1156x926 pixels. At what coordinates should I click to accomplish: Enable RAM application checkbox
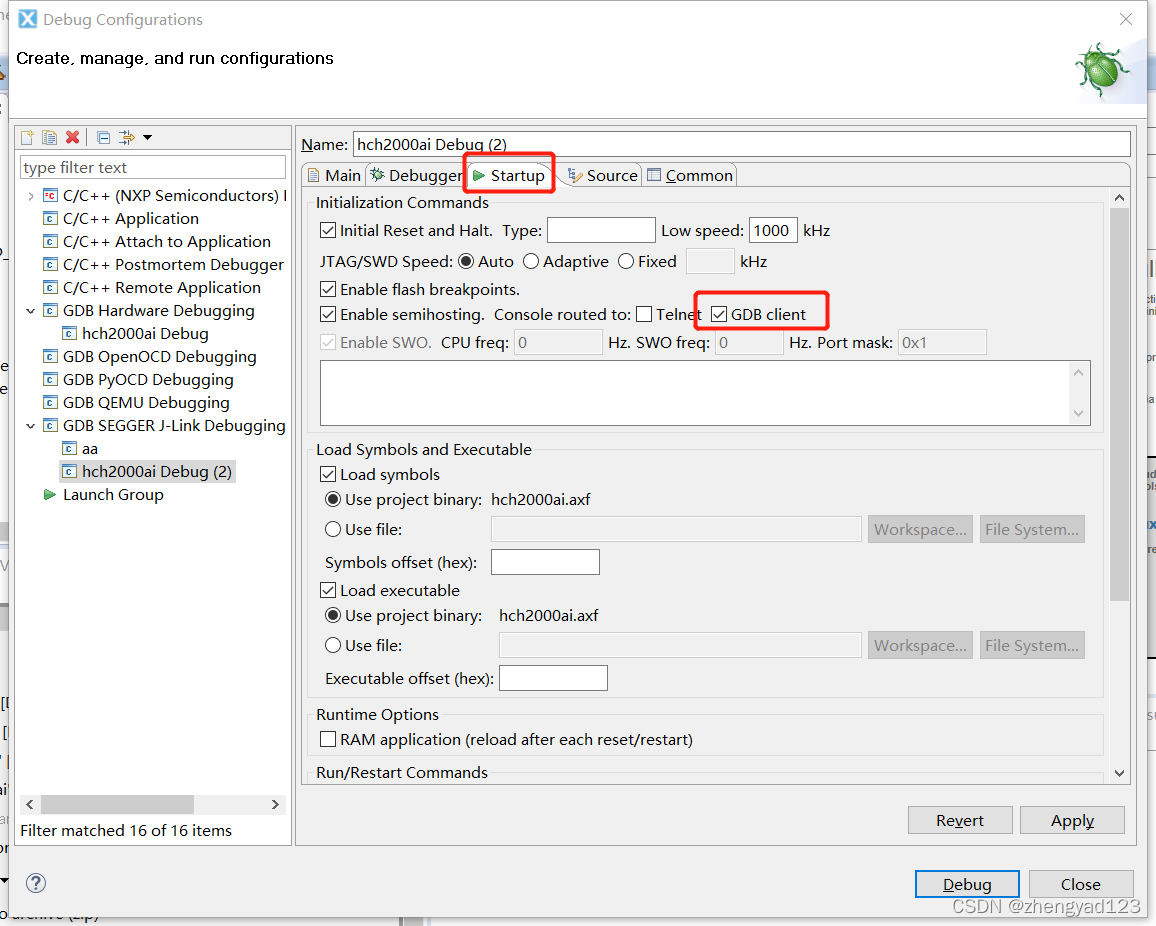click(328, 740)
